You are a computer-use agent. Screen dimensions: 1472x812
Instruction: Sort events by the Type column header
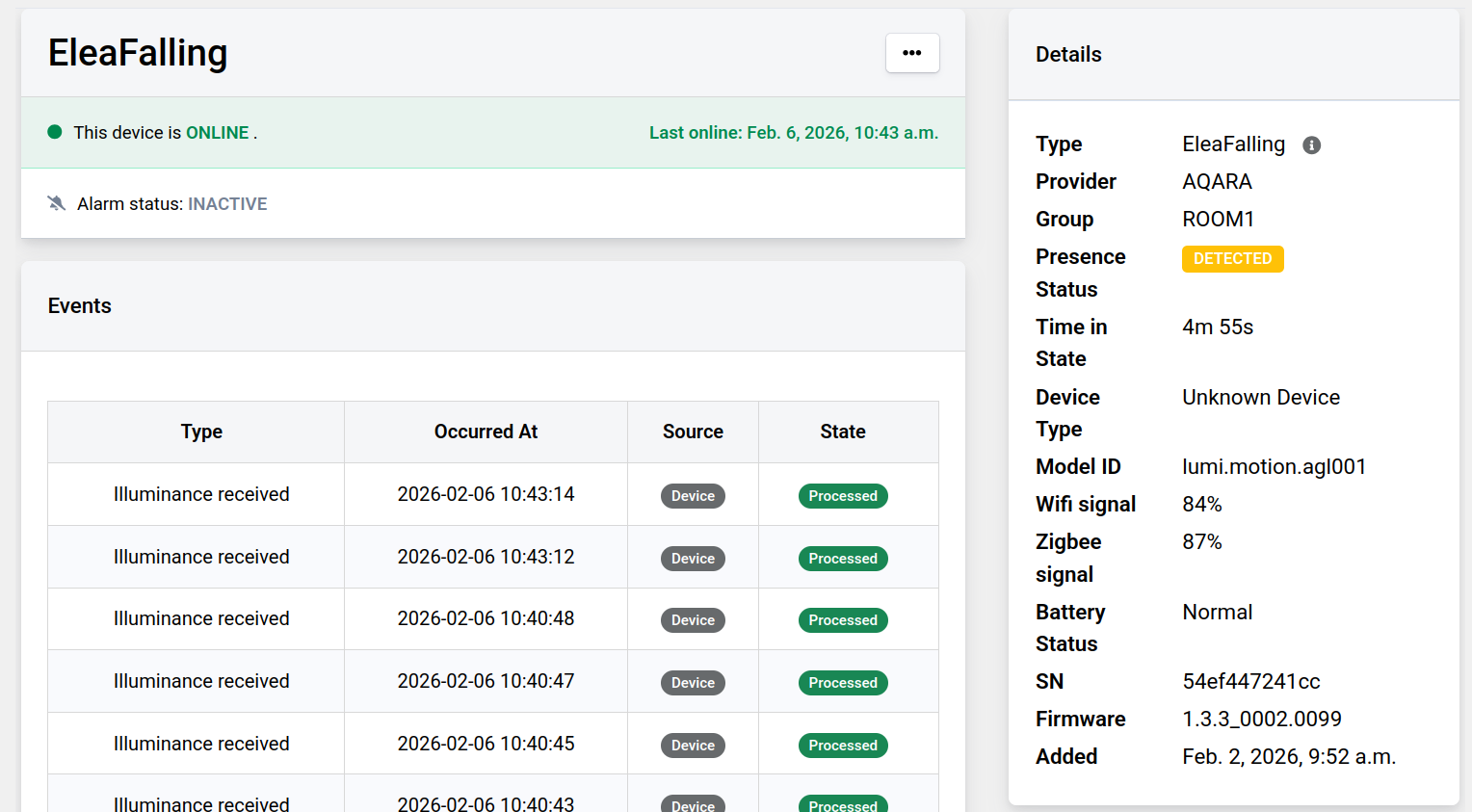[201, 432]
